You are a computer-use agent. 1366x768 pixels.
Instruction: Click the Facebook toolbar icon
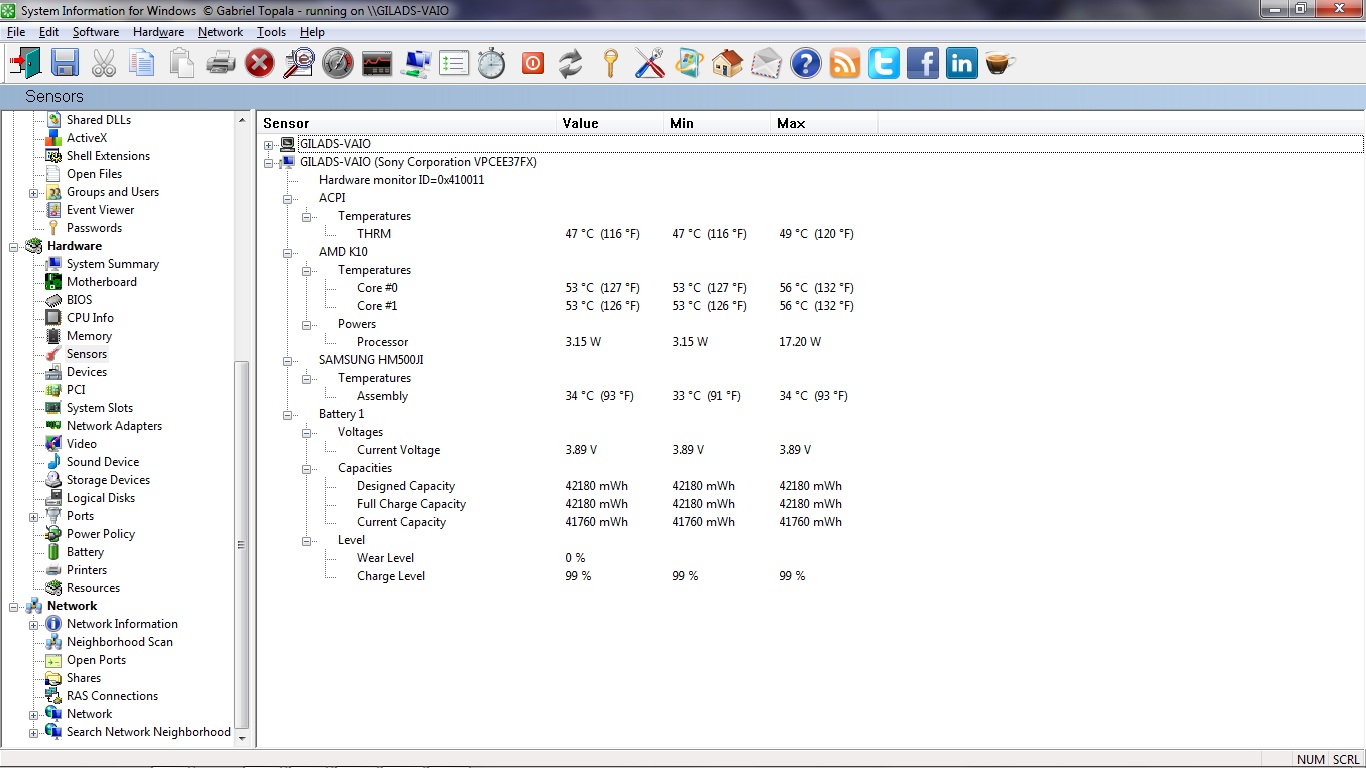click(922, 64)
